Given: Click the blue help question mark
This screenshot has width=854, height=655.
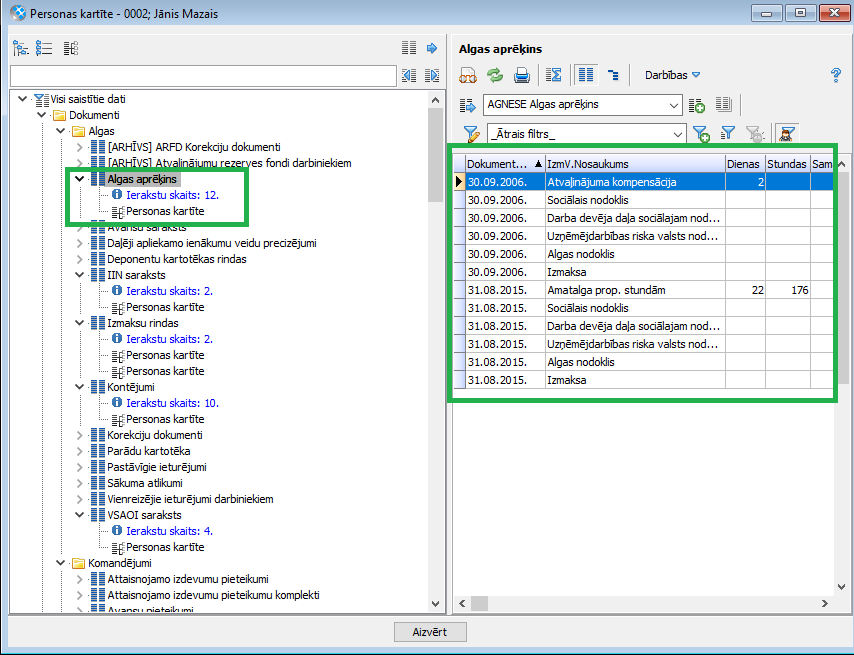Looking at the screenshot, I should click(836, 75).
